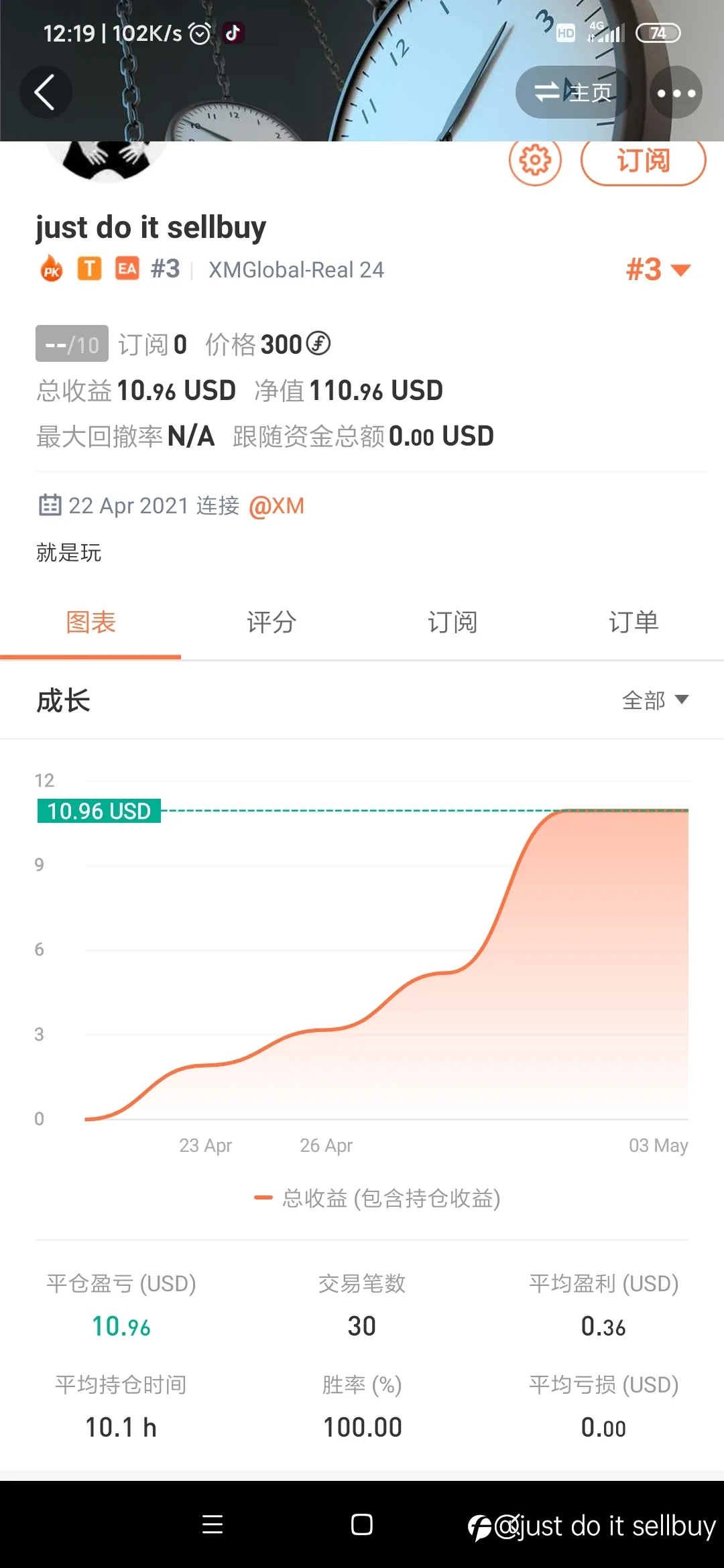724x1568 pixels.
Task: Tap the currency coin icon beside 300
Action: tap(318, 344)
